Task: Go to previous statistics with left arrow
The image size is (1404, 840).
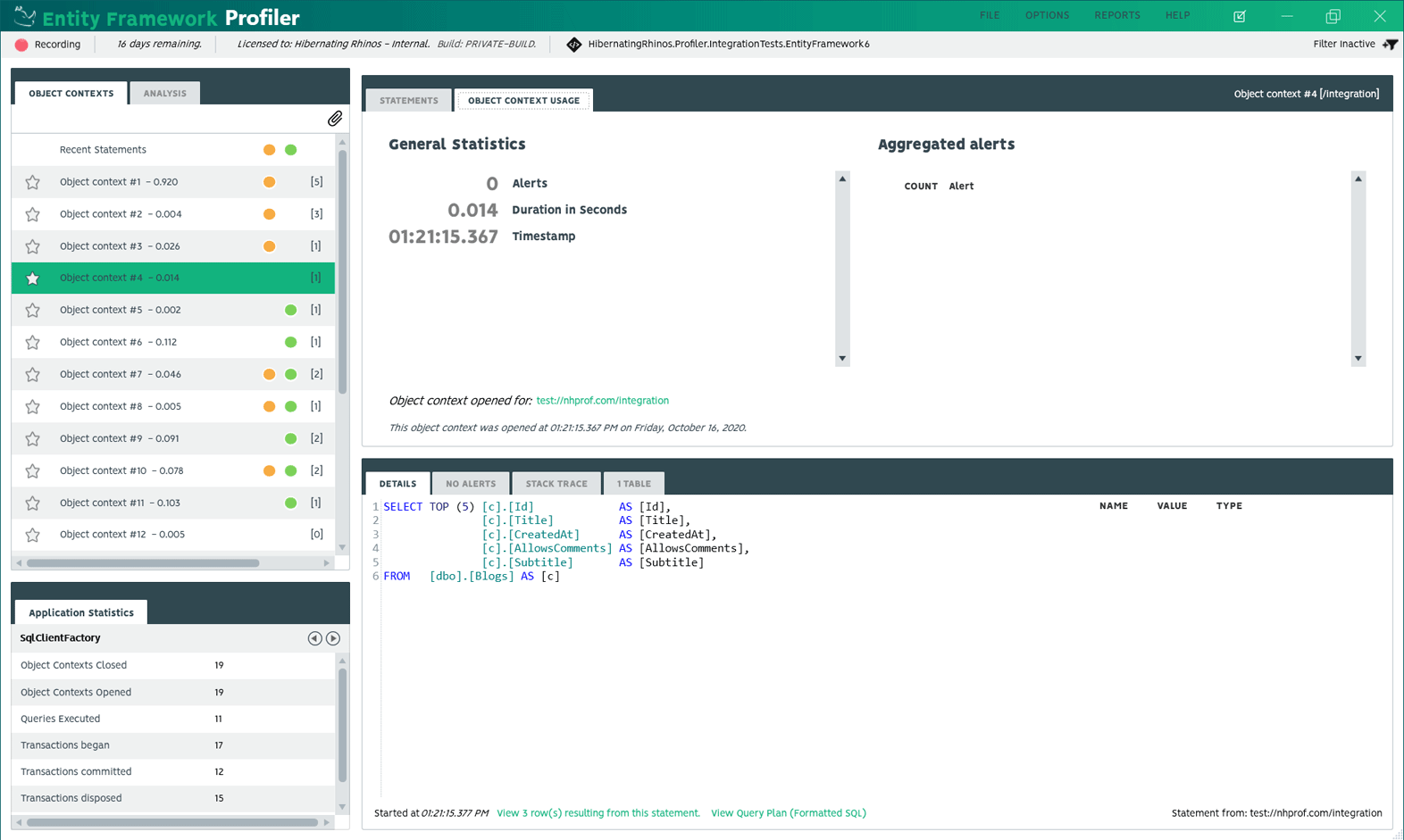Action: click(x=314, y=638)
